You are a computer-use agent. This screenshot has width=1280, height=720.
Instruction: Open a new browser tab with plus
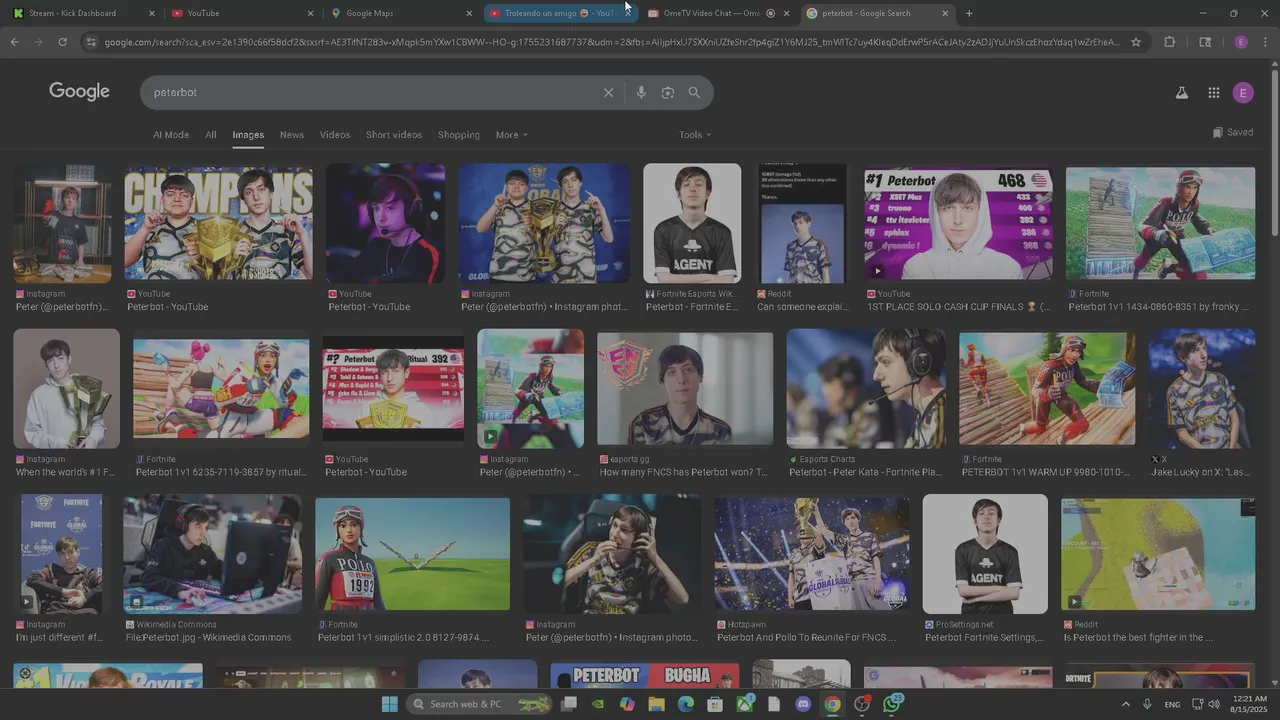point(969,13)
